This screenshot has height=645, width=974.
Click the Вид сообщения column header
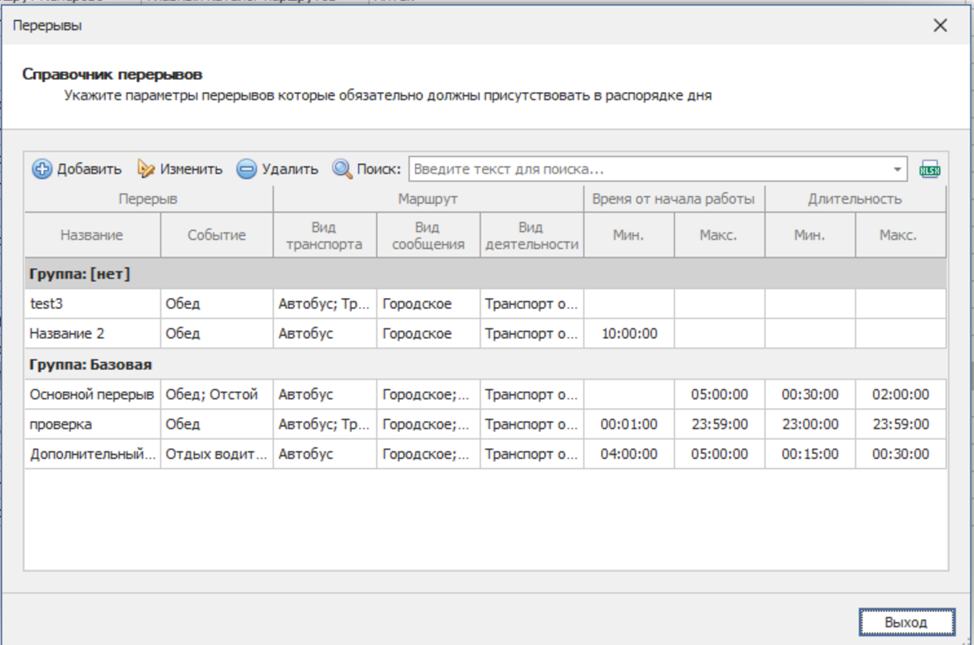[427, 235]
